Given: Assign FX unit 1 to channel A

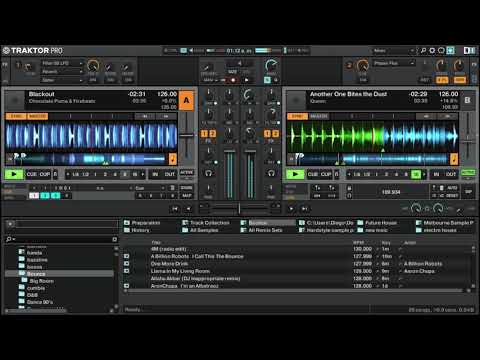Looking at the screenshot, I should [x=204, y=134].
